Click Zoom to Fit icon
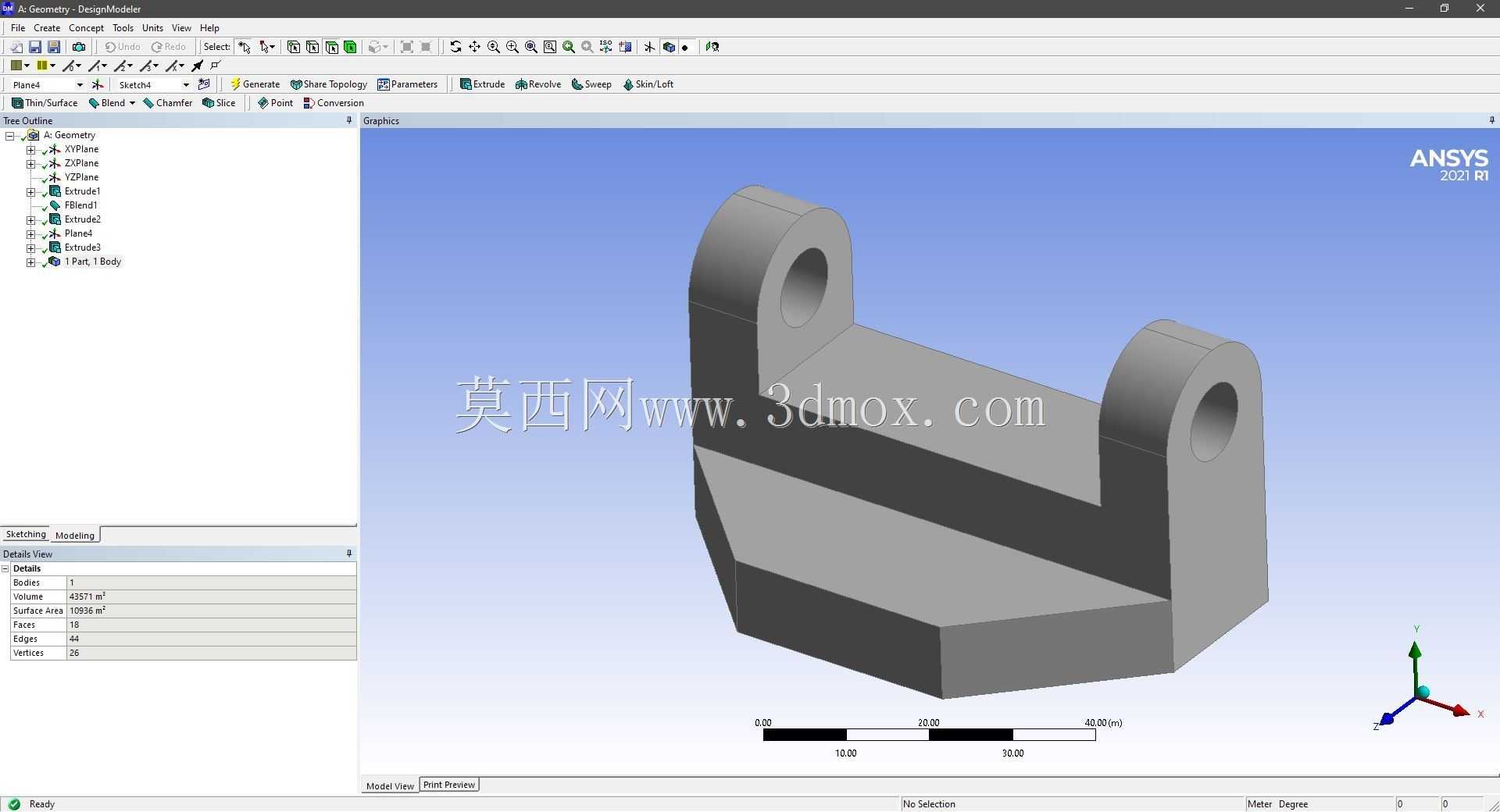The height and width of the screenshot is (812, 1500). (530, 47)
